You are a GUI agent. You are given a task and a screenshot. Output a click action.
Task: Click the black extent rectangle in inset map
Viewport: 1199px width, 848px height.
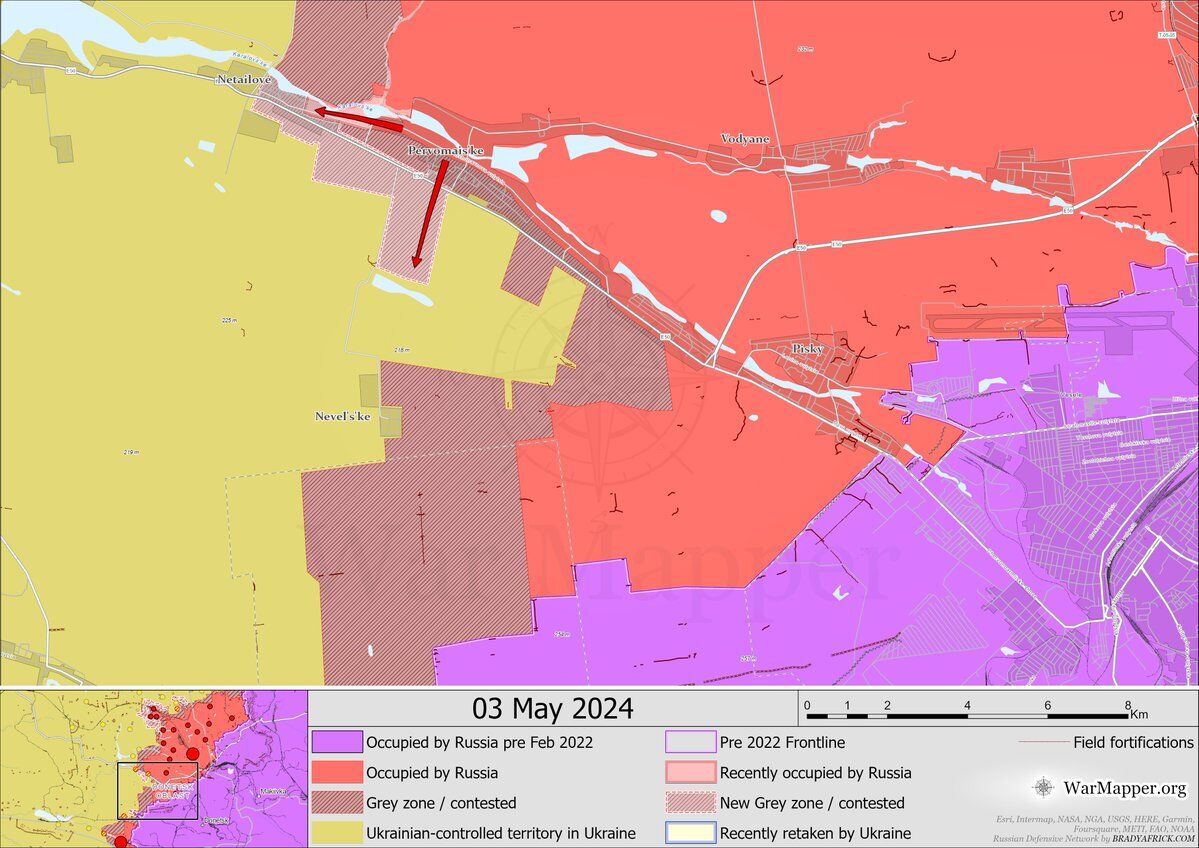click(x=157, y=791)
